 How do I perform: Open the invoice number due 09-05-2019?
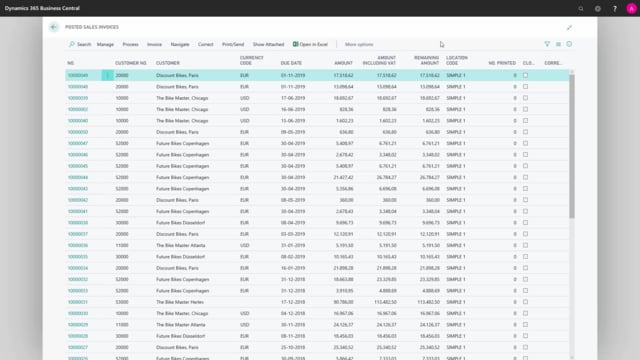point(78,132)
